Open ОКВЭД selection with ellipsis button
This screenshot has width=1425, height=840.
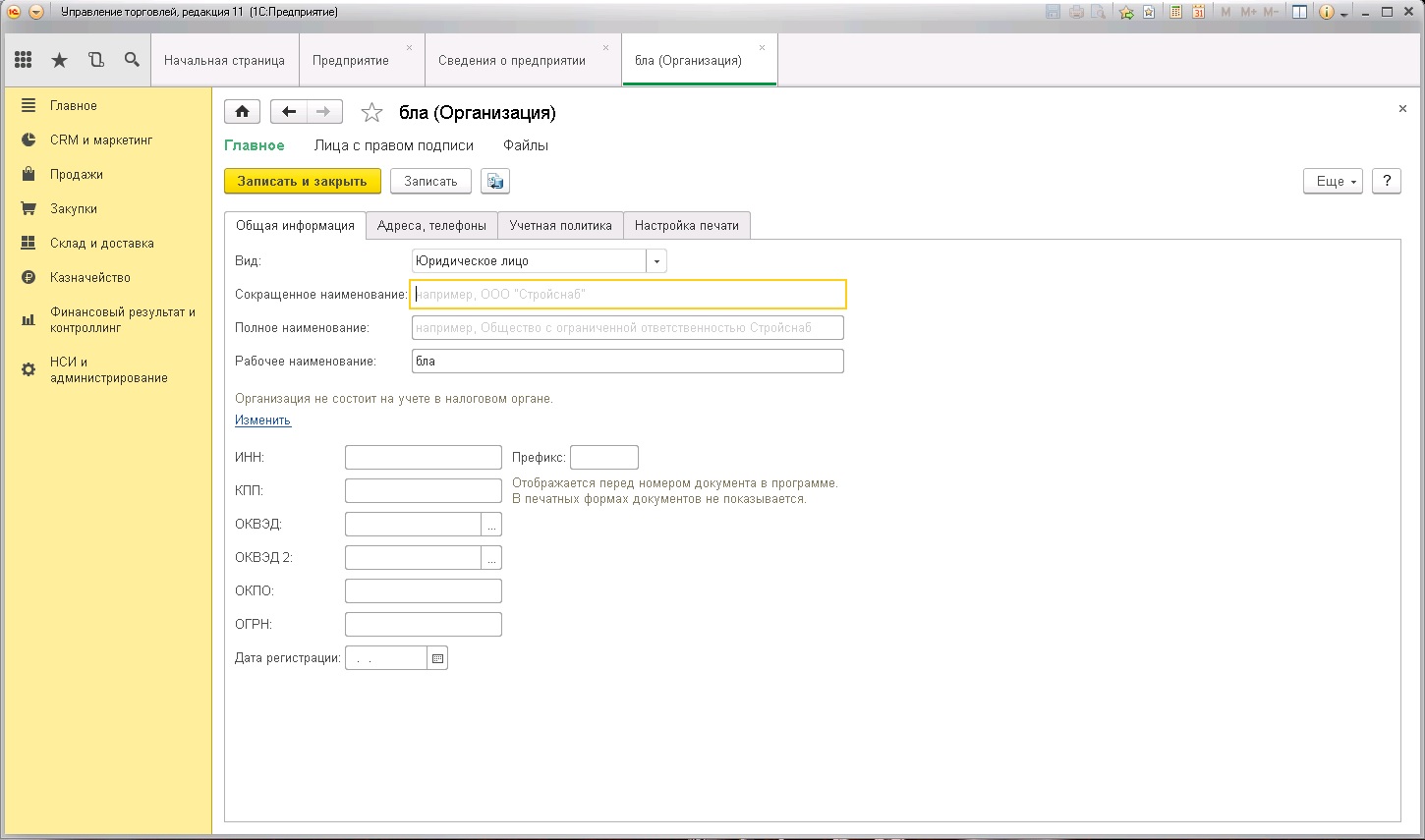[x=491, y=525]
